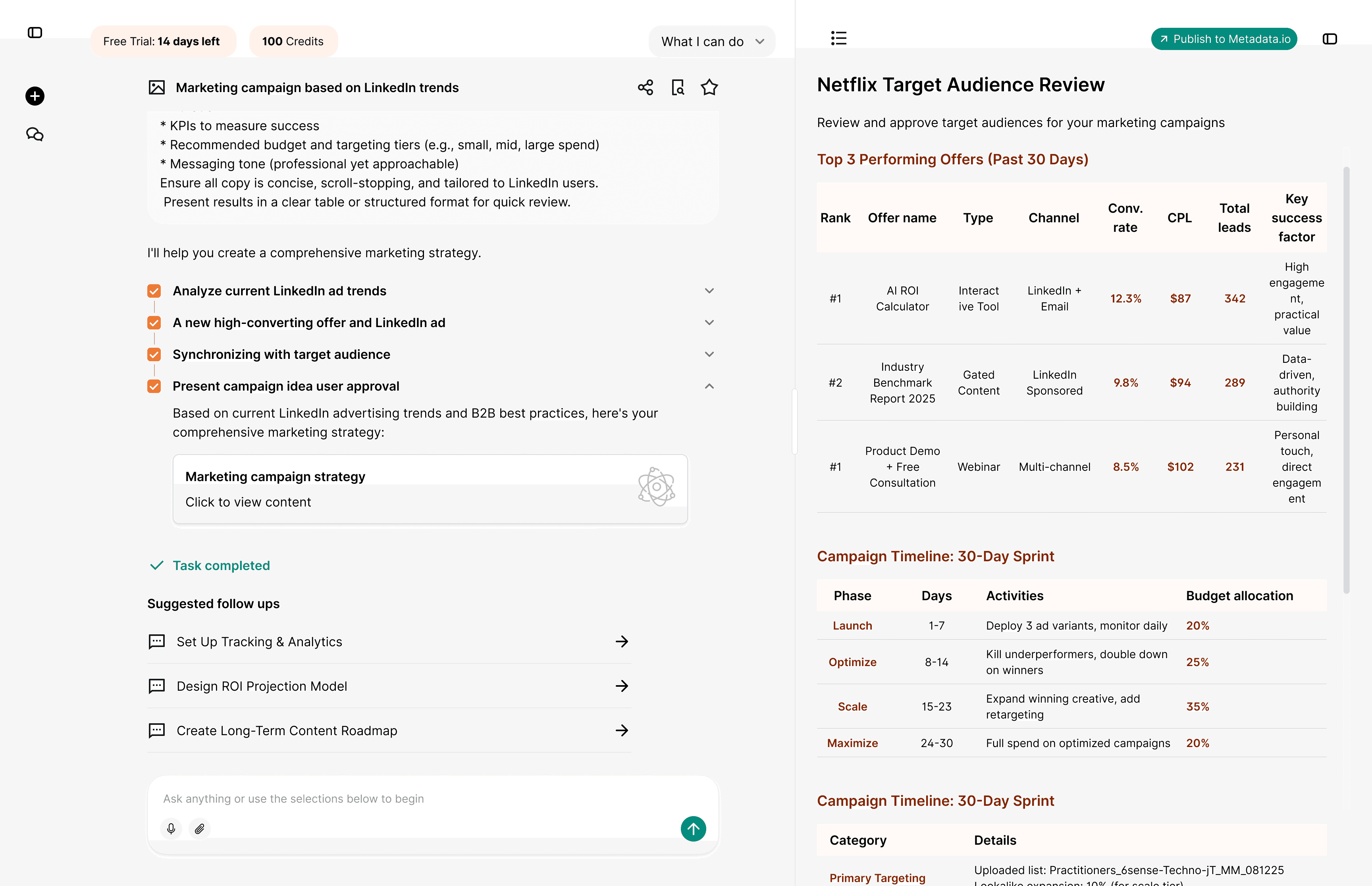This screenshot has height=886, width=1372.
Task: Click the new chat plus icon
Action: click(x=35, y=96)
